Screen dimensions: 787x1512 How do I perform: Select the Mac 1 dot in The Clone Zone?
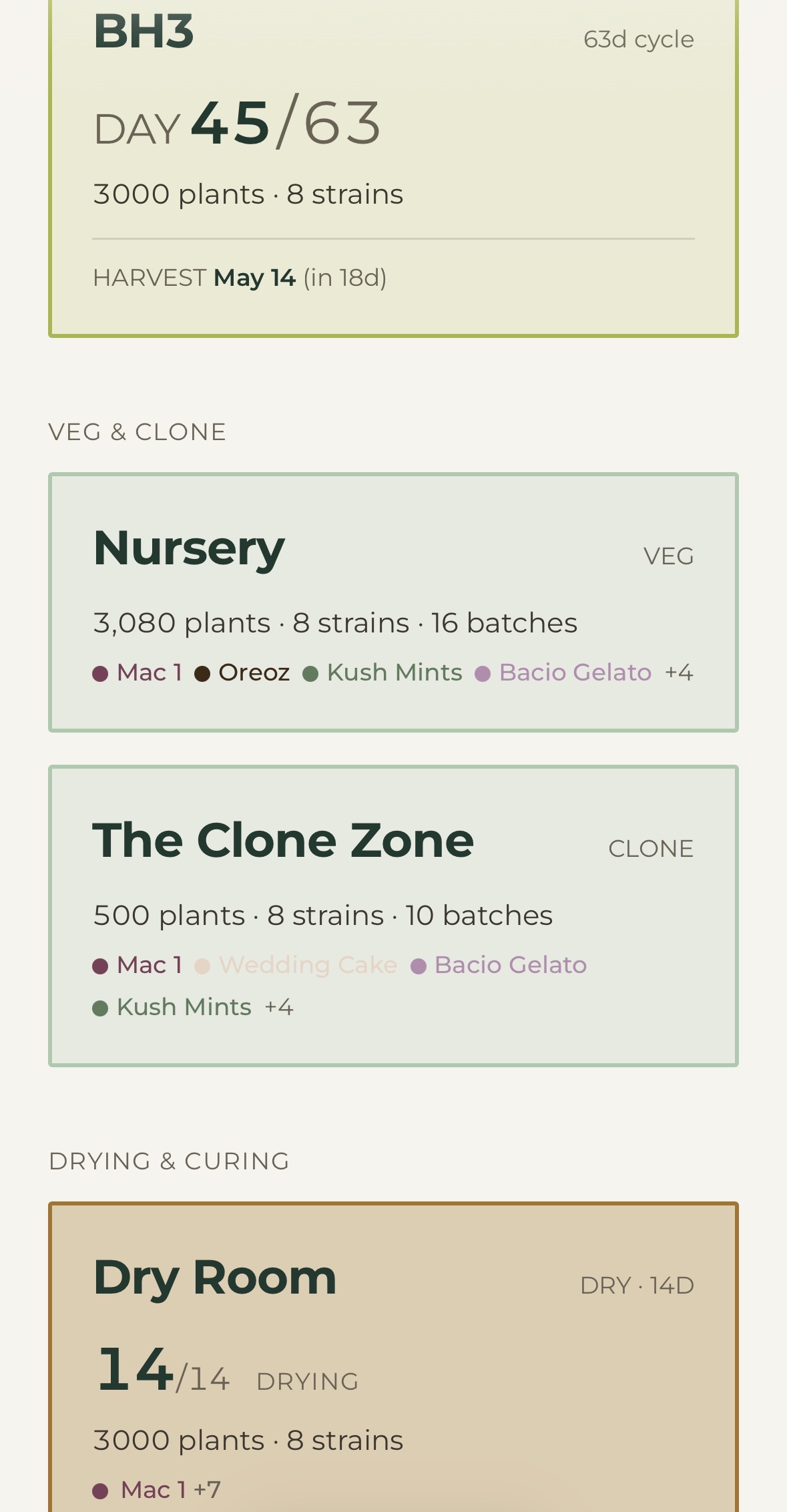pos(100,966)
